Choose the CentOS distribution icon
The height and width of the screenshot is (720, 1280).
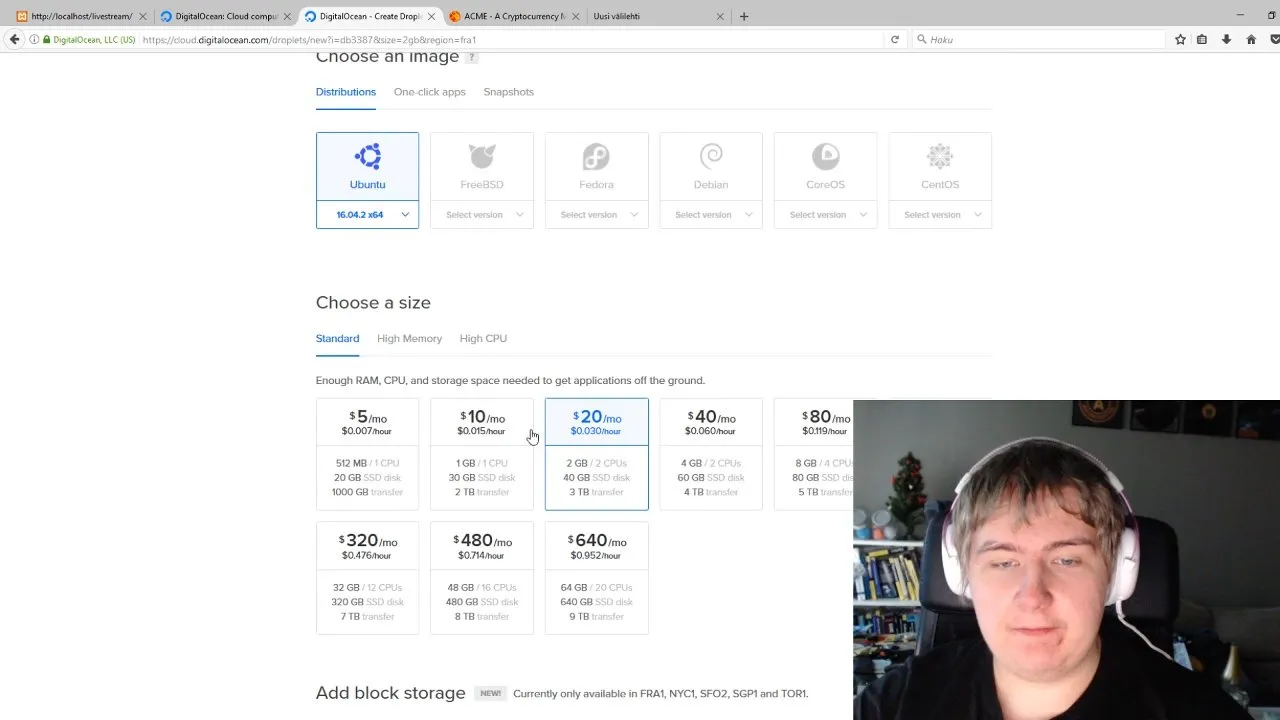click(x=940, y=156)
